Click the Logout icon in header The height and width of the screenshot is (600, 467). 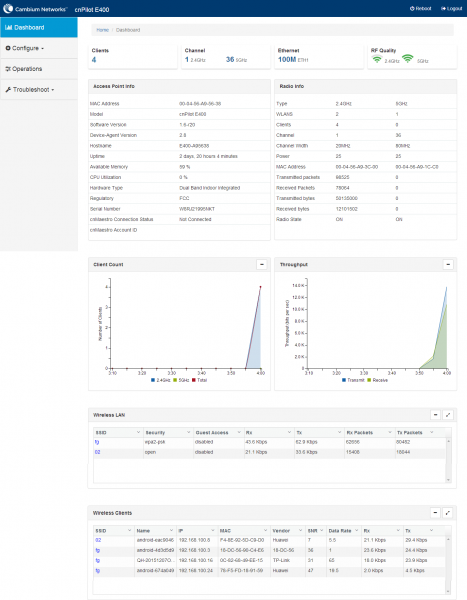tap(443, 8)
